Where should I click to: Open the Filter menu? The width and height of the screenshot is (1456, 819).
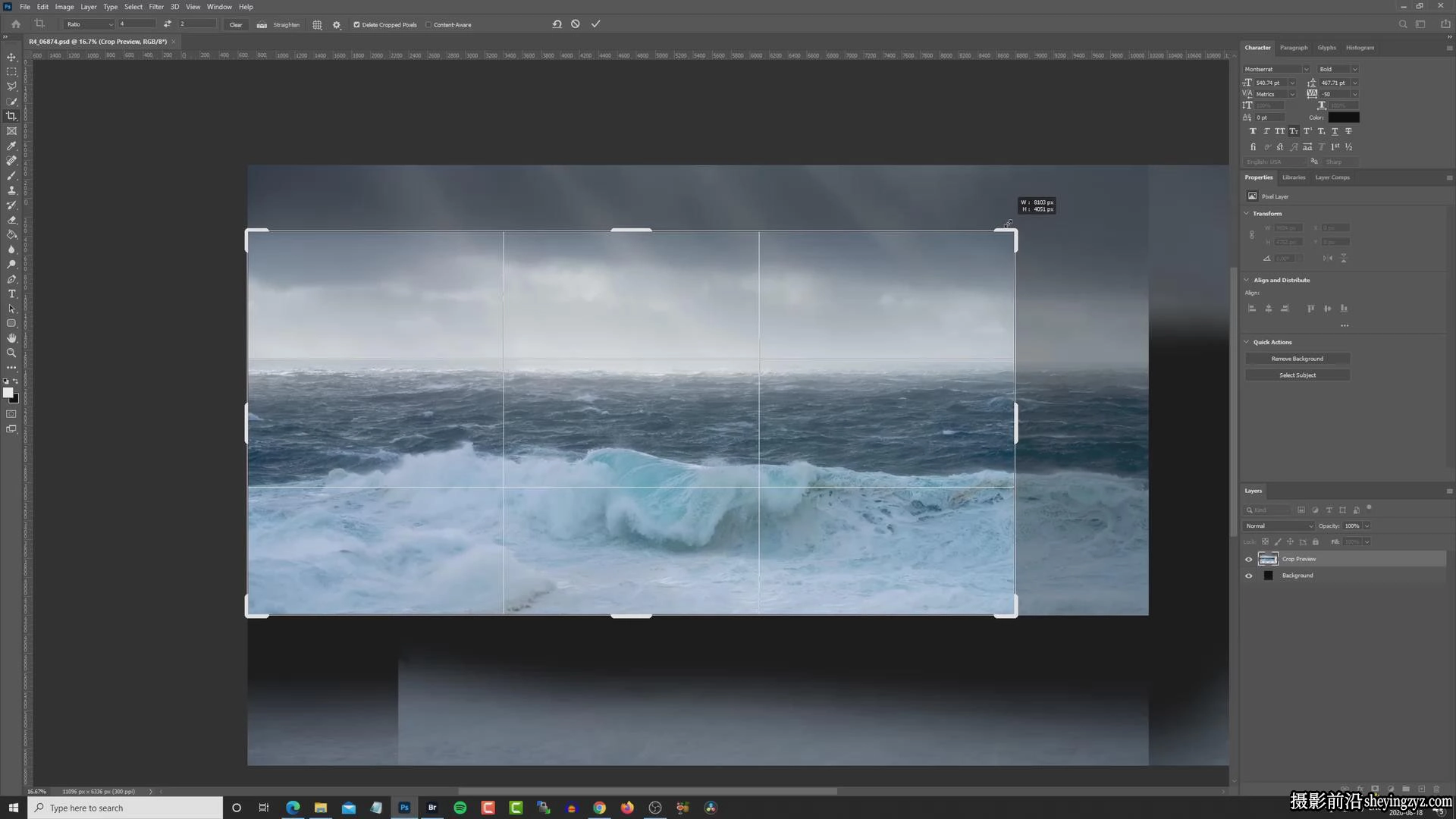[x=156, y=7]
